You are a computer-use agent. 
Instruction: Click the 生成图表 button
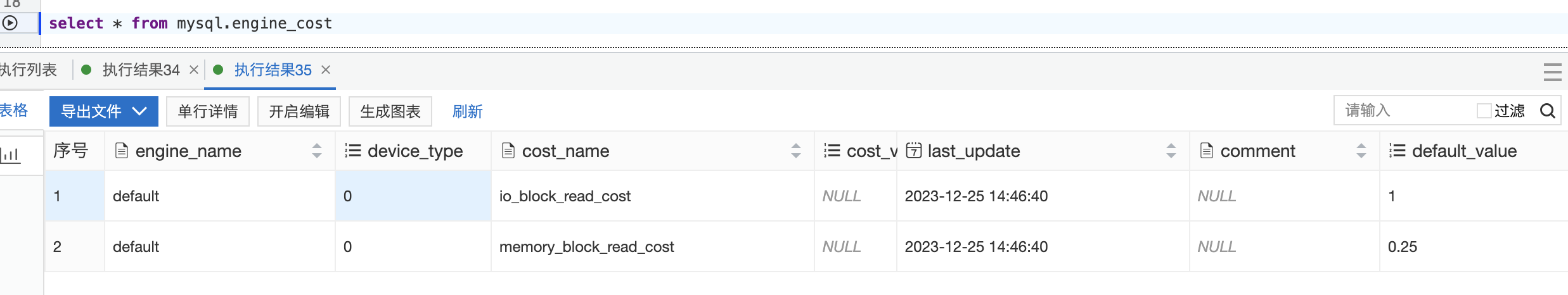[x=390, y=111]
